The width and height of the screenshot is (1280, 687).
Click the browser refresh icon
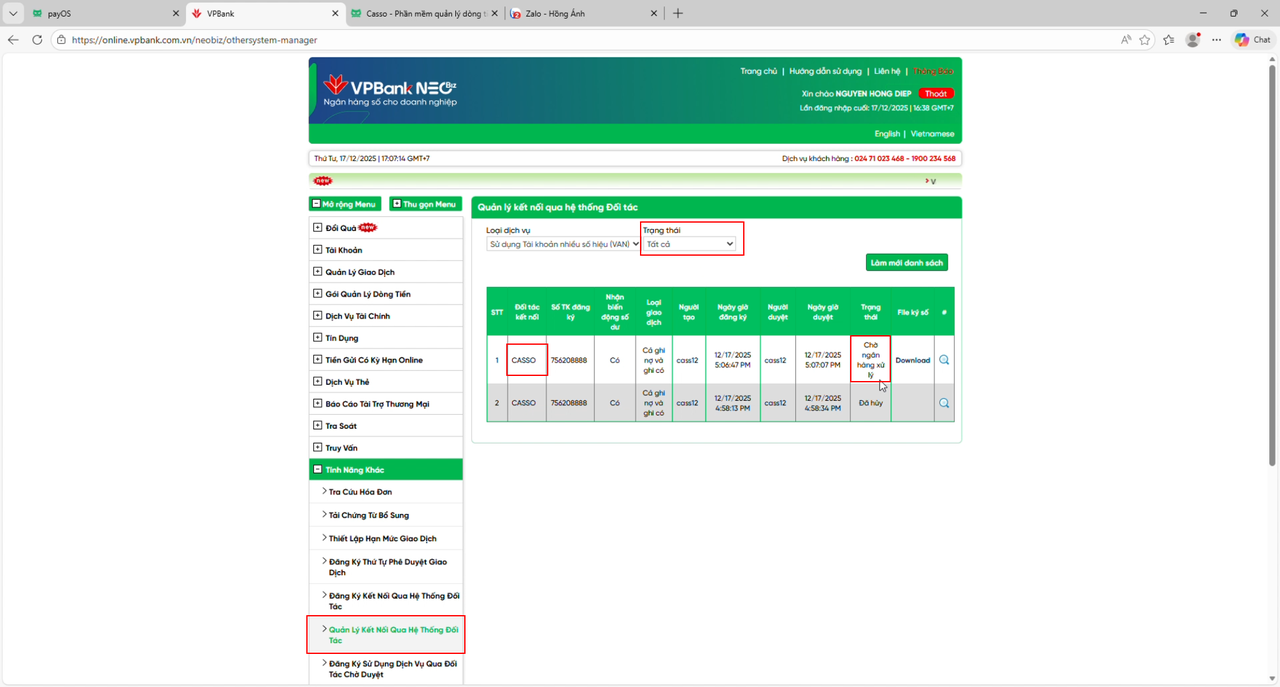37,40
